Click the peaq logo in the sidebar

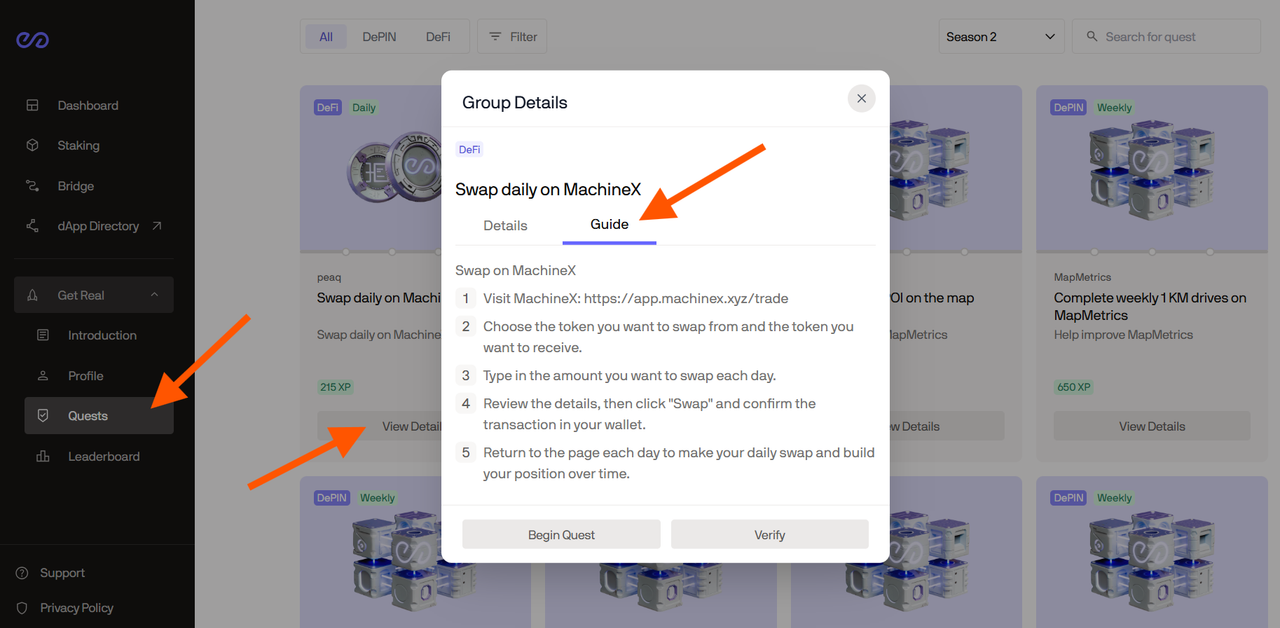pos(32,39)
